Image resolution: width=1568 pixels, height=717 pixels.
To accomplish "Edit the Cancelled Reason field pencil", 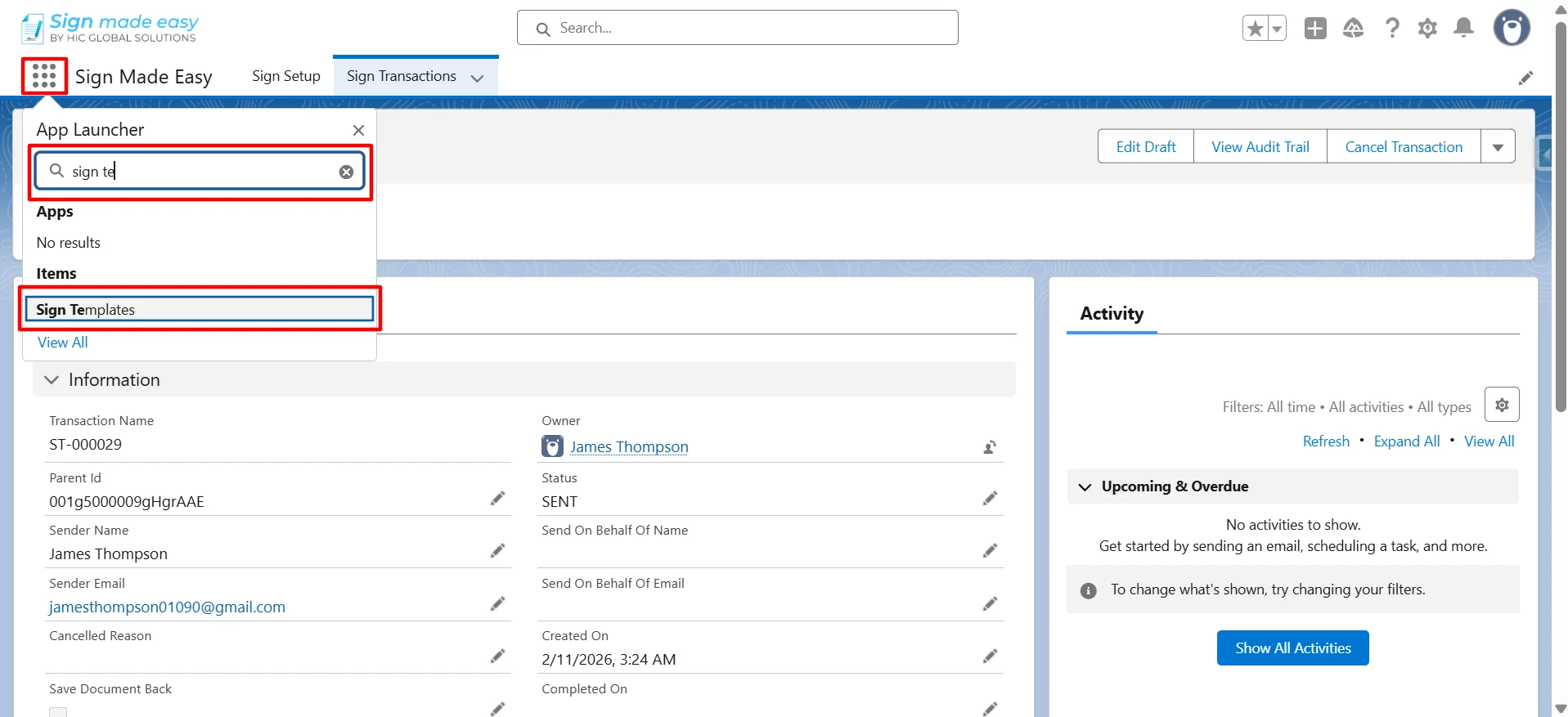I will [x=497, y=657].
